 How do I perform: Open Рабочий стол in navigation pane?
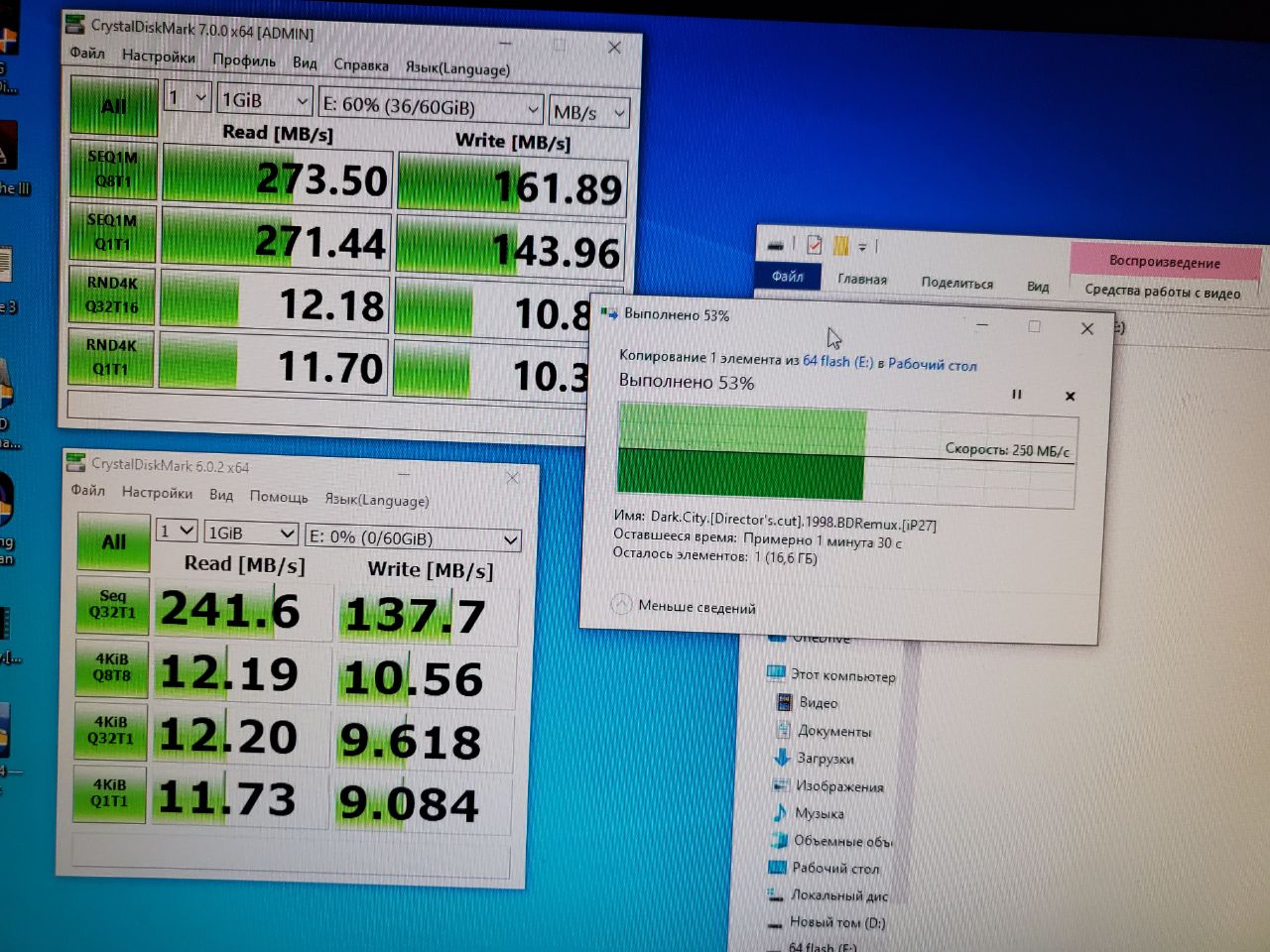pos(825,868)
